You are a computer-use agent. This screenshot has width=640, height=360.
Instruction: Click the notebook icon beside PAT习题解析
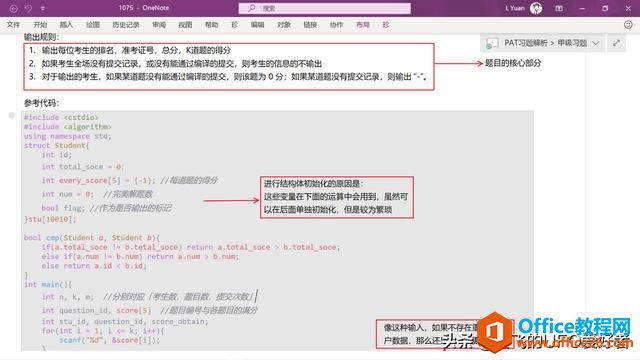pyautogui.click(x=492, y=43)
